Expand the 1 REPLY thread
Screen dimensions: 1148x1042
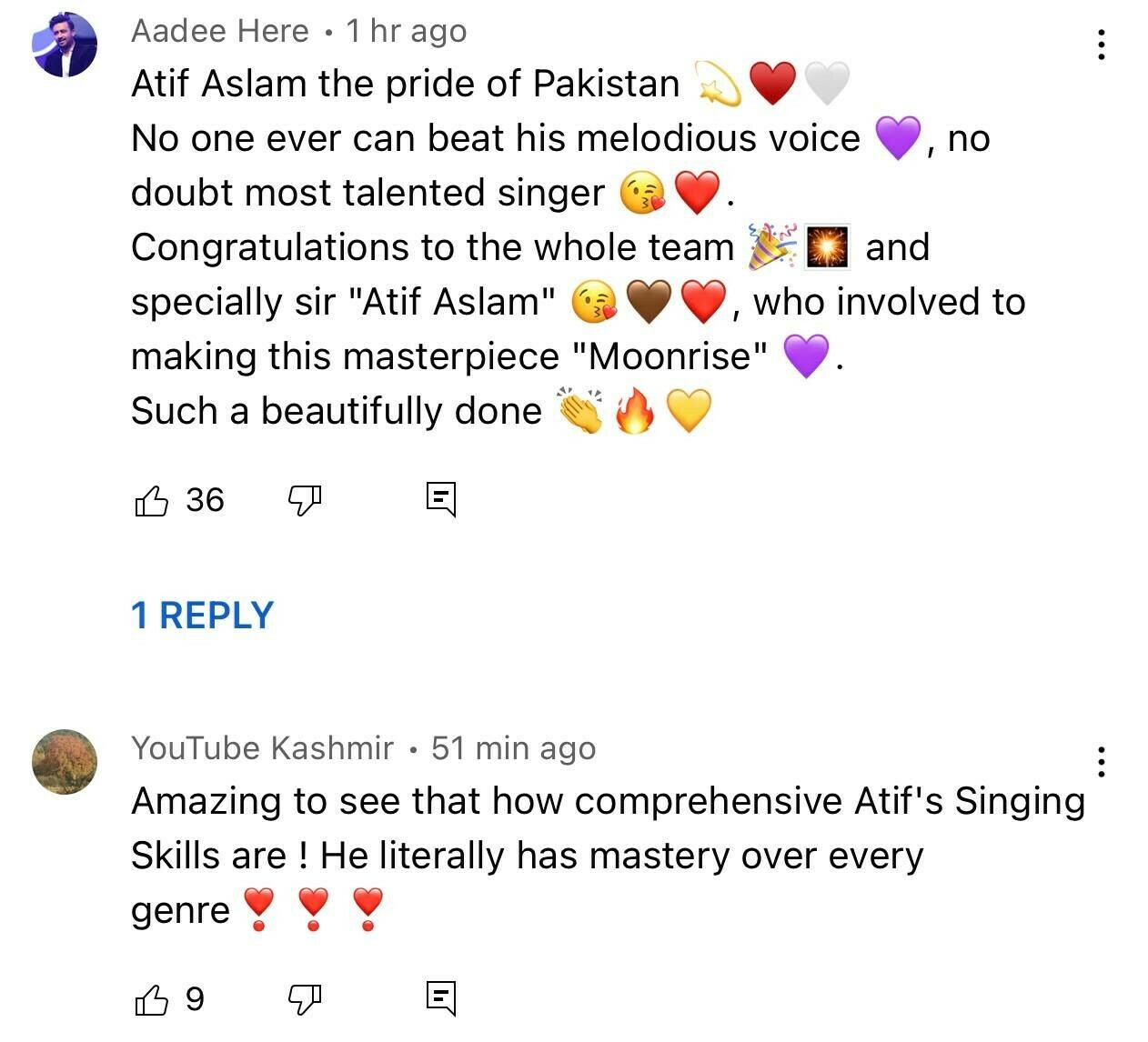pyautogui.click(x=202, y=616)
